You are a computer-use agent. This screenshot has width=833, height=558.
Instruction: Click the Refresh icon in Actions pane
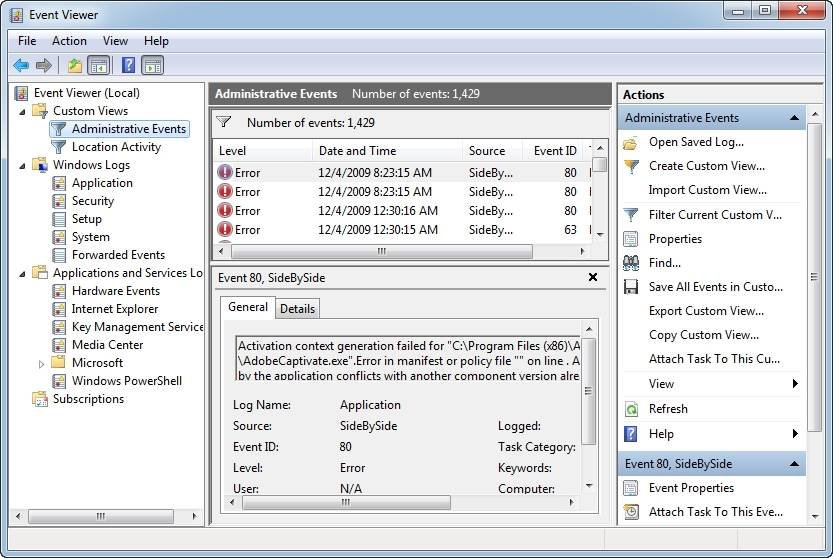pyautogui.click(x=631, y=409)
